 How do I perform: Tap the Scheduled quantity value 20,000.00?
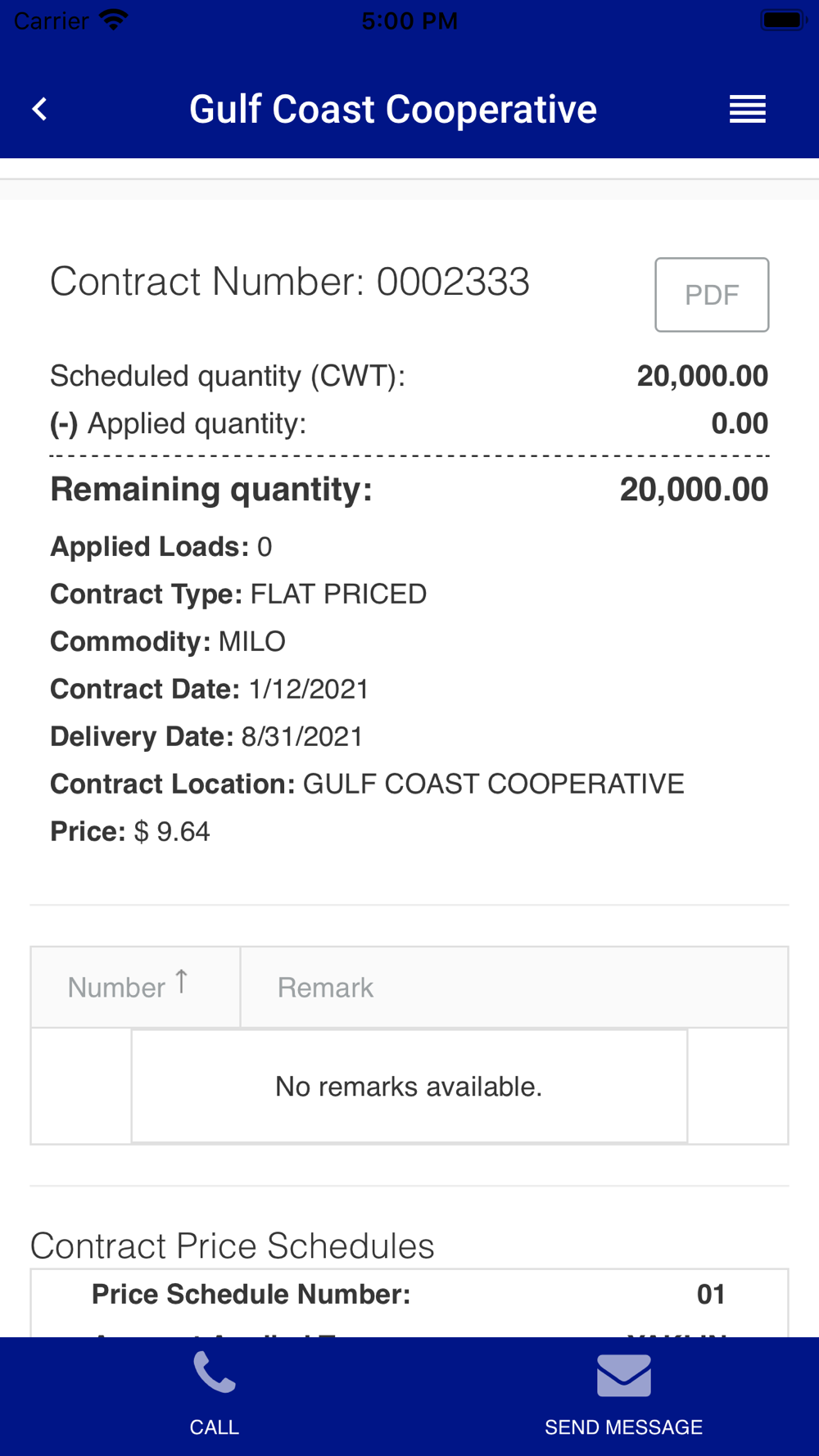coord(703,376)
